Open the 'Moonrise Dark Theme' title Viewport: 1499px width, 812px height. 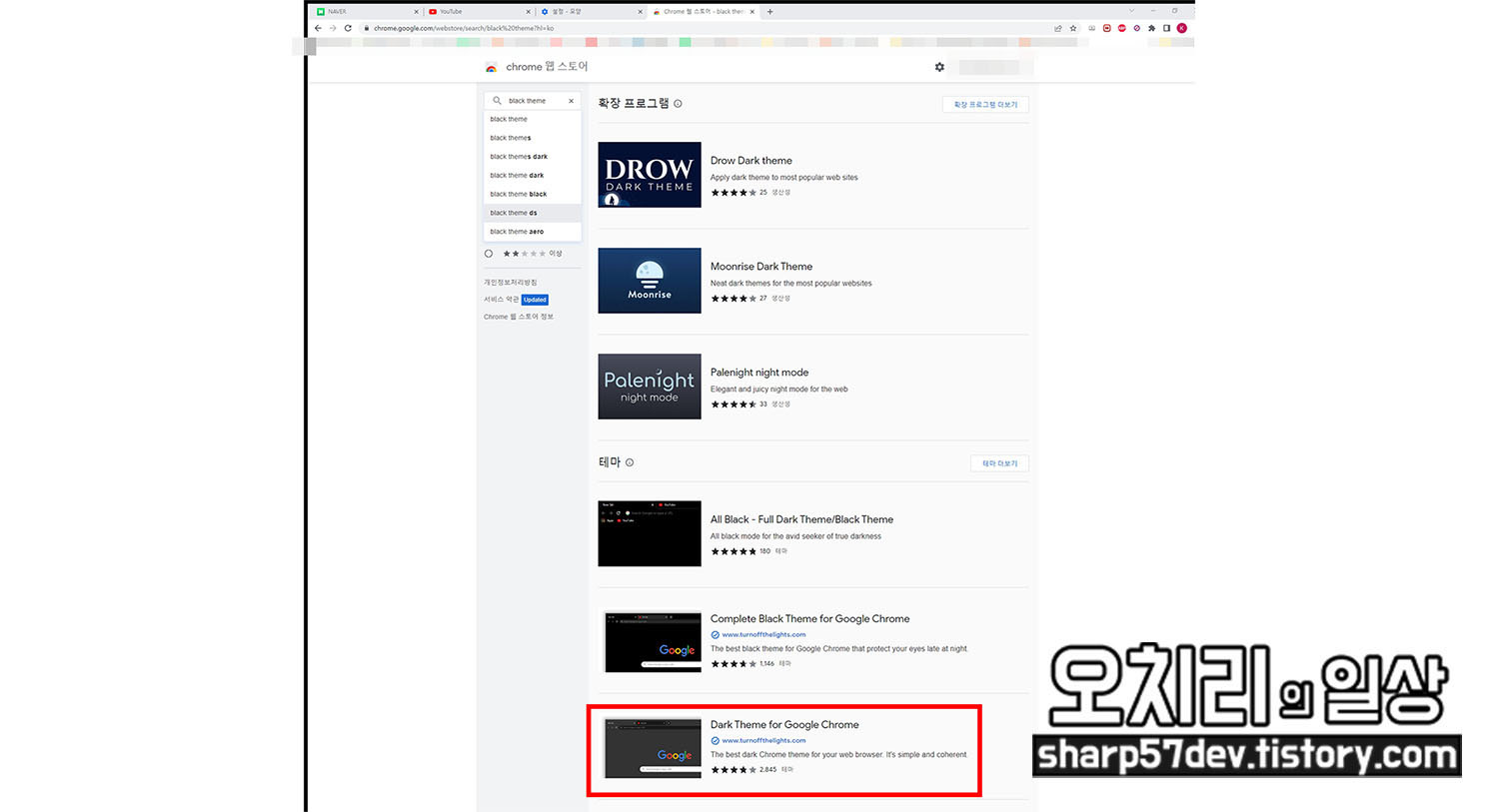point(761,267)
